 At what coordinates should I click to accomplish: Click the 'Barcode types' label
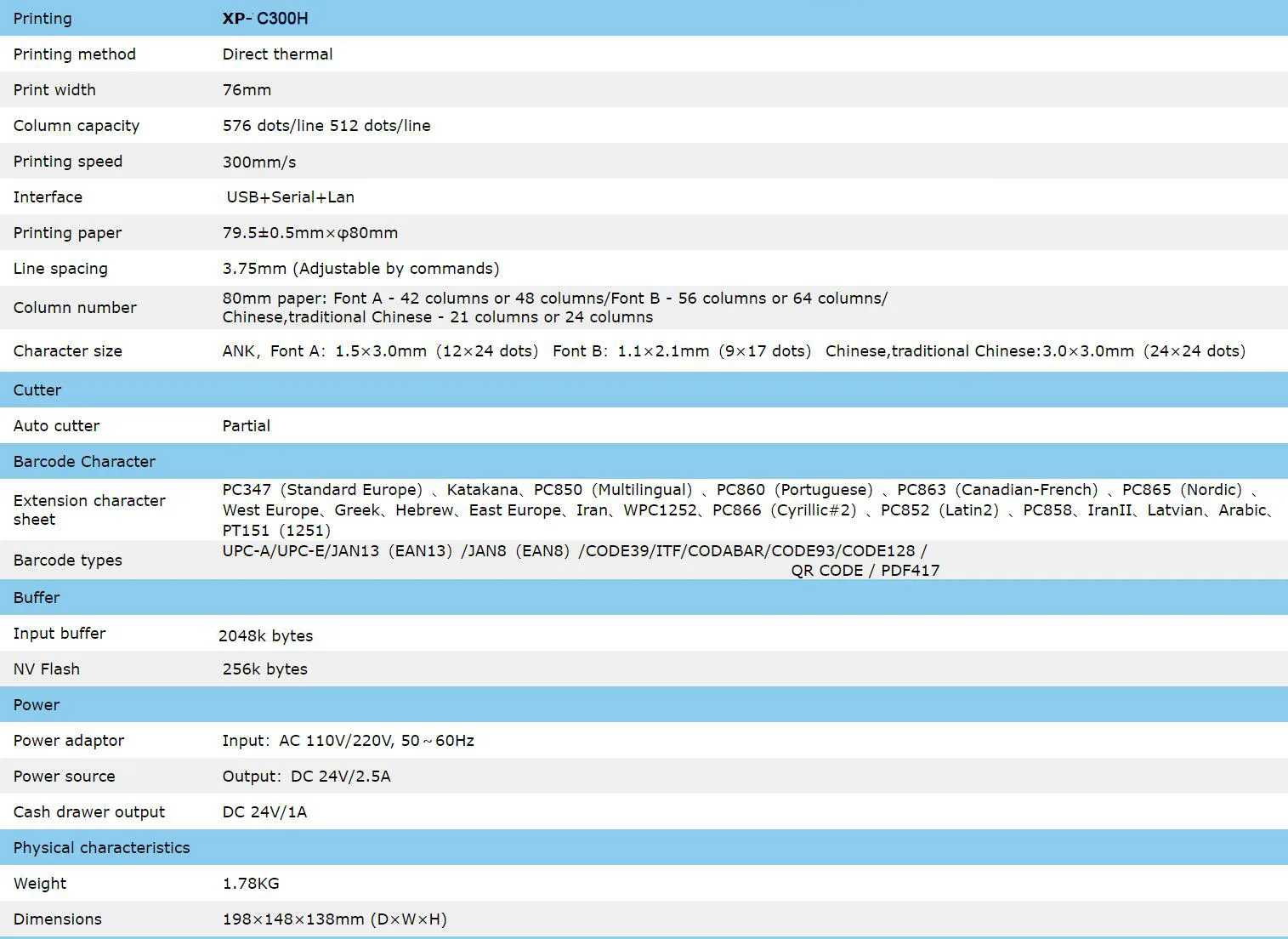pos(68,561)
